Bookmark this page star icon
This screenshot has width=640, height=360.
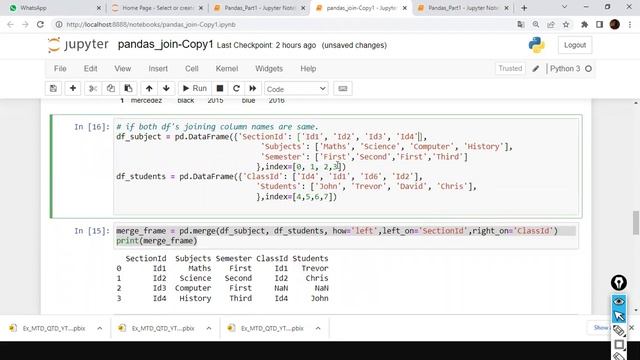[566, 24]
